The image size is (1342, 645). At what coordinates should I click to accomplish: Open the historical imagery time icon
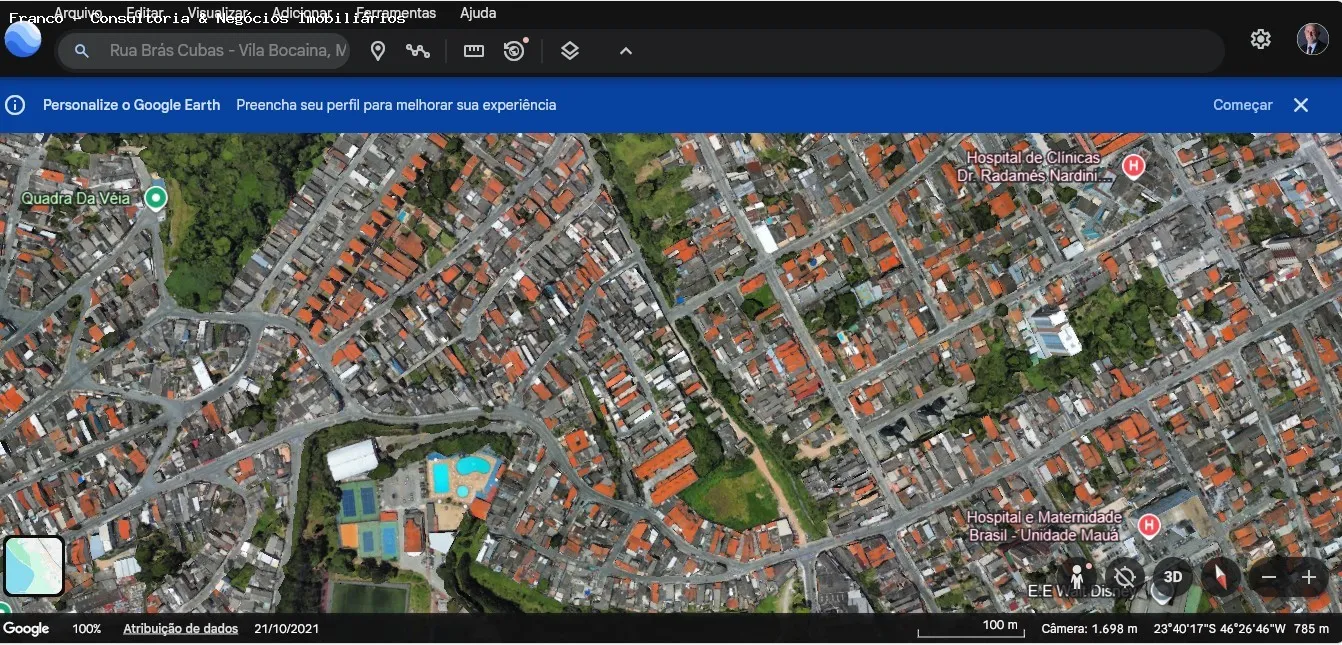click(515, 51)
